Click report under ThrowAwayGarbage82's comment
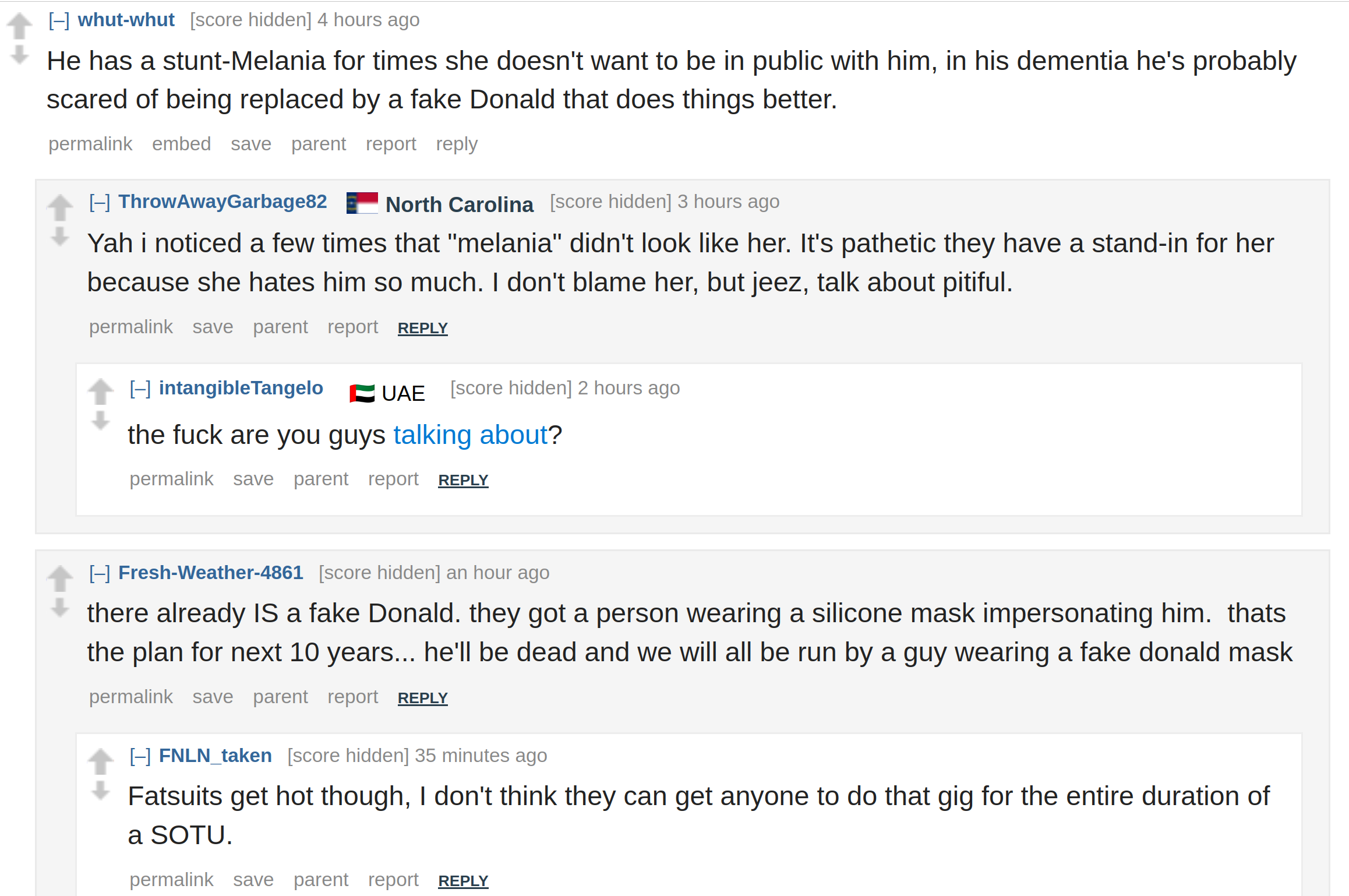The image size is (1349, 896). [353, 327]
